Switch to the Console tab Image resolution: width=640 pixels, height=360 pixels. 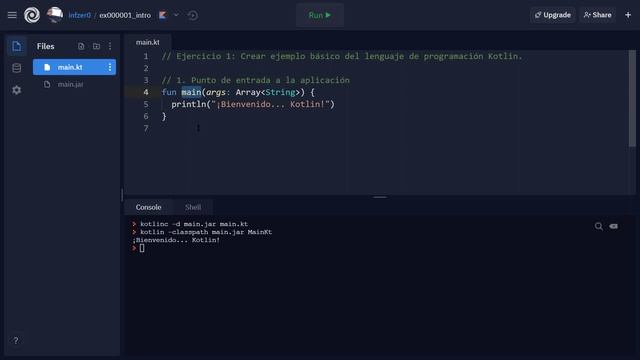tap(149, 207)
